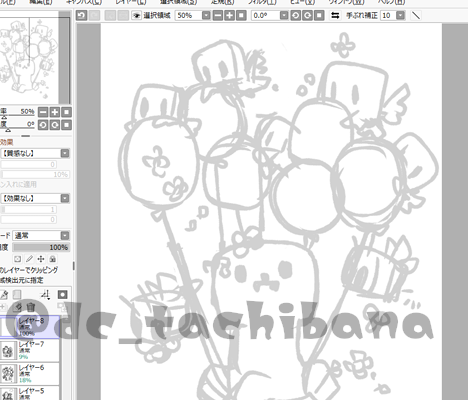
Task: Select layer レイヤー7
Action: point(30,351)
